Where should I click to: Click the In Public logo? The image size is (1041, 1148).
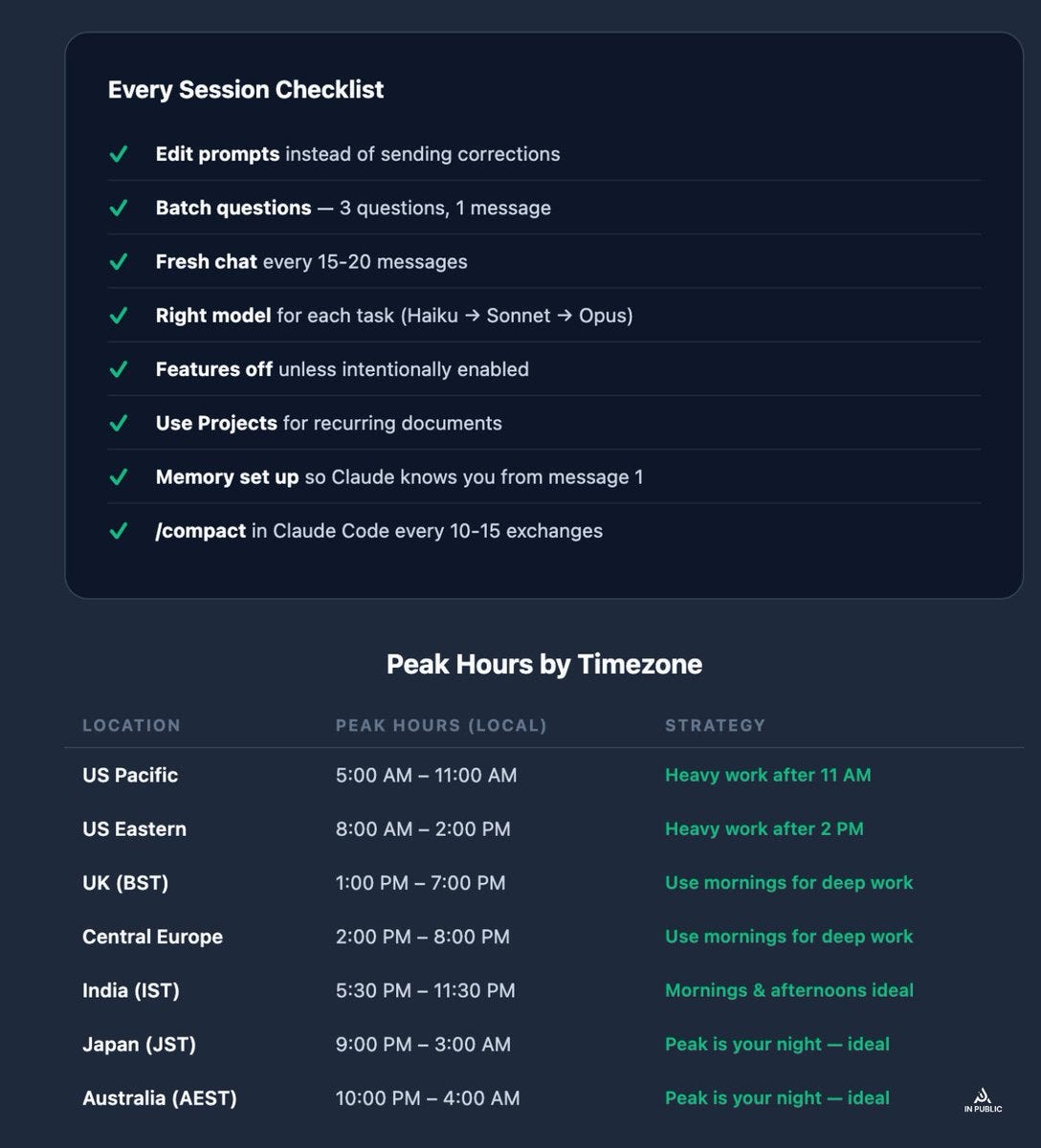pyautogui.click(x=983, y=1100)
